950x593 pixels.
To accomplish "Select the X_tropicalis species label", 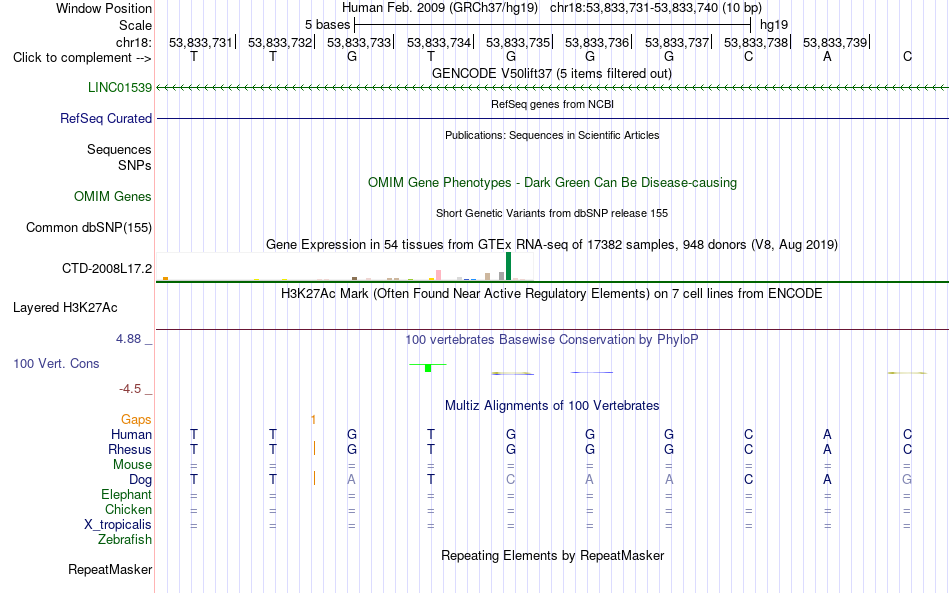I will (x=118, y=525).
